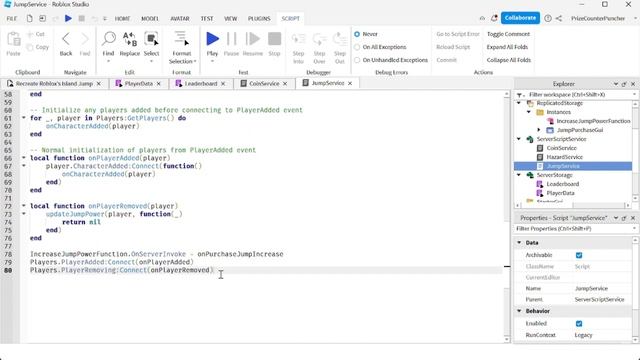
Task: Collapse the ReplicatedStorage tree node
Action: click(519, 103)
